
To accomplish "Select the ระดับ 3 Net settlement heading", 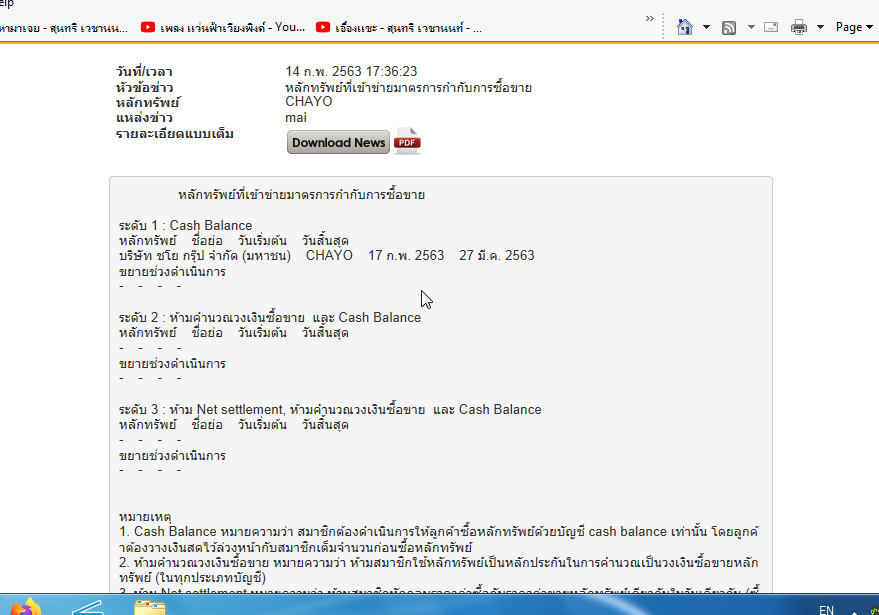I will point(330,409).
